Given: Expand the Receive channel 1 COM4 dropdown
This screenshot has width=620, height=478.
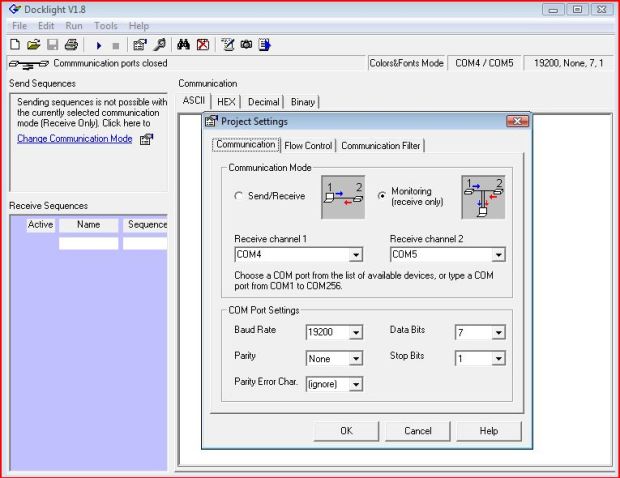Looking at the screenshot, I should pos(355,255).
